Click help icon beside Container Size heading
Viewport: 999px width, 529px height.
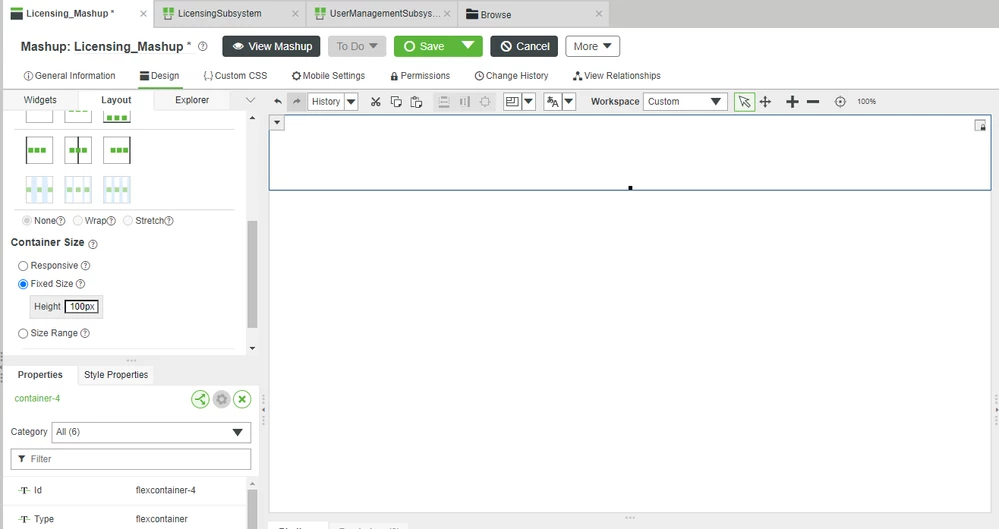(93, 244)
